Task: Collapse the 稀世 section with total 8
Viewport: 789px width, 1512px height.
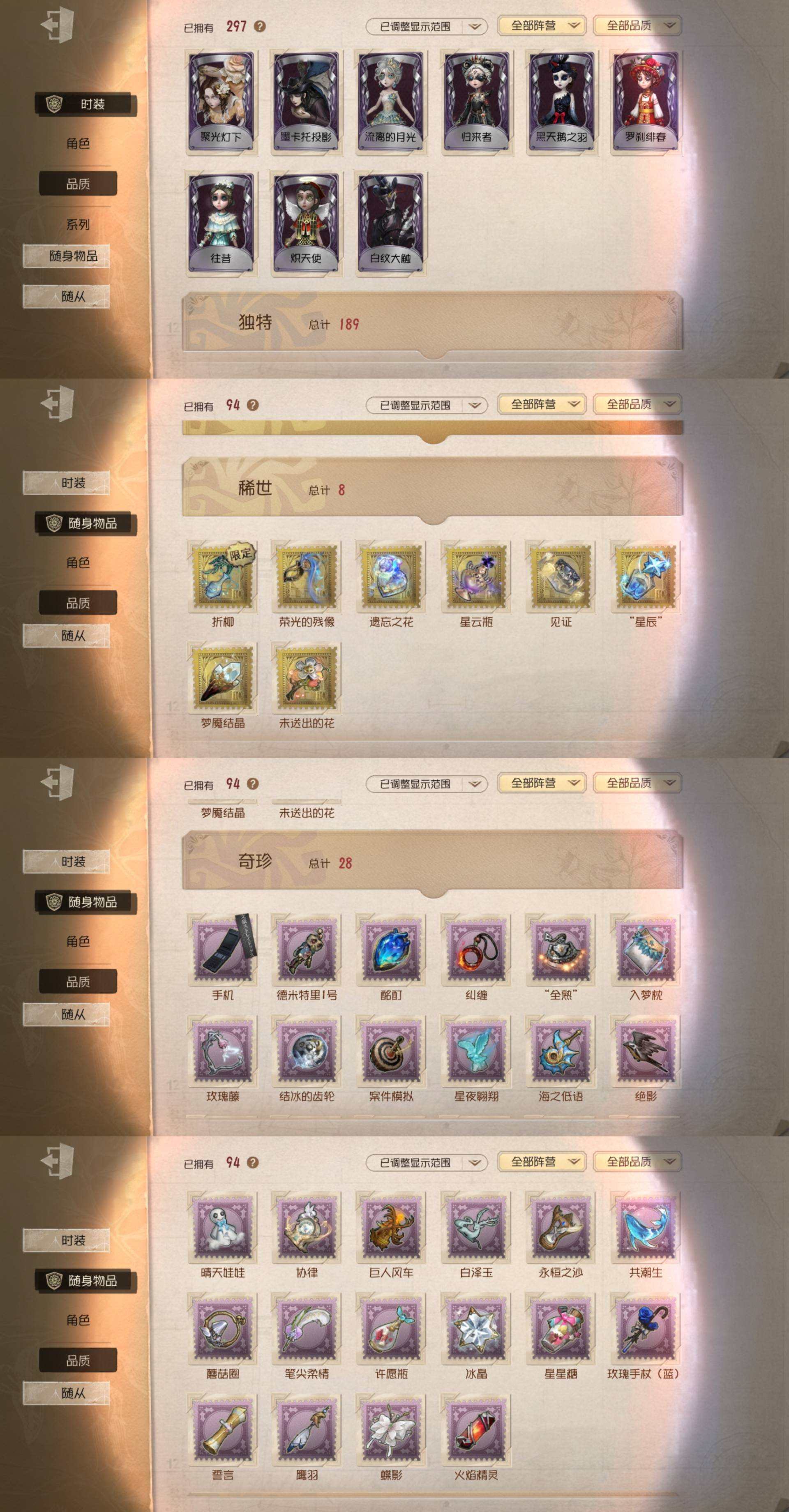Action: [x=433, y=489]
